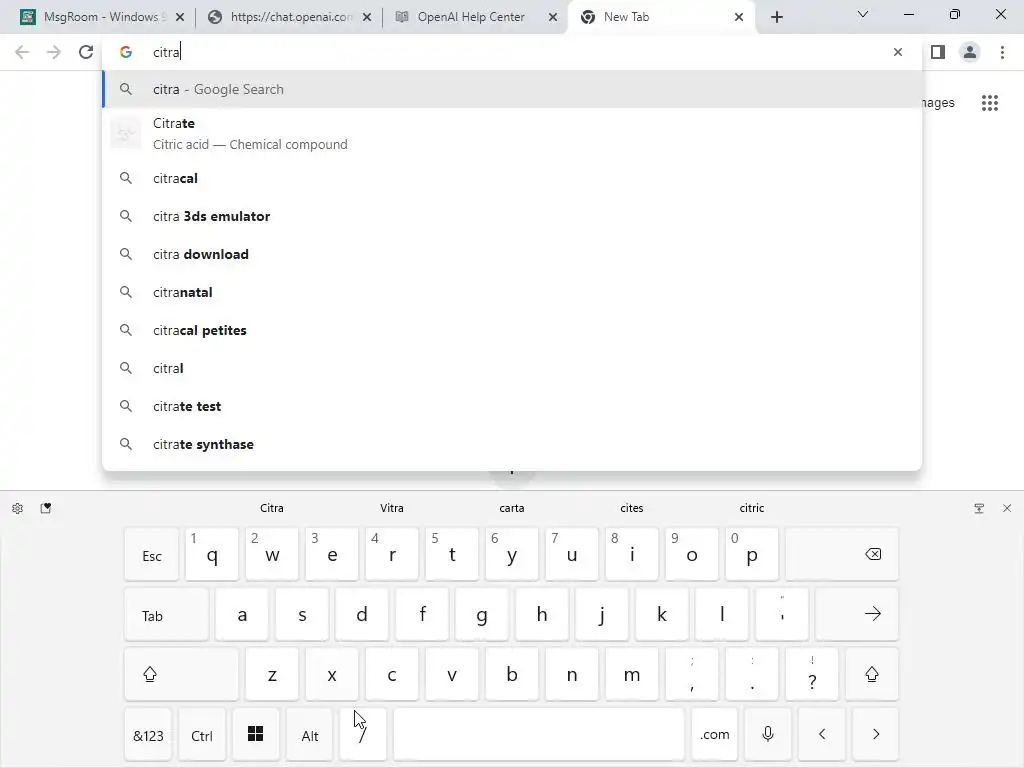Close the touch keyboard
This screenshot has width=1024, height=768.
(1007, 508)
